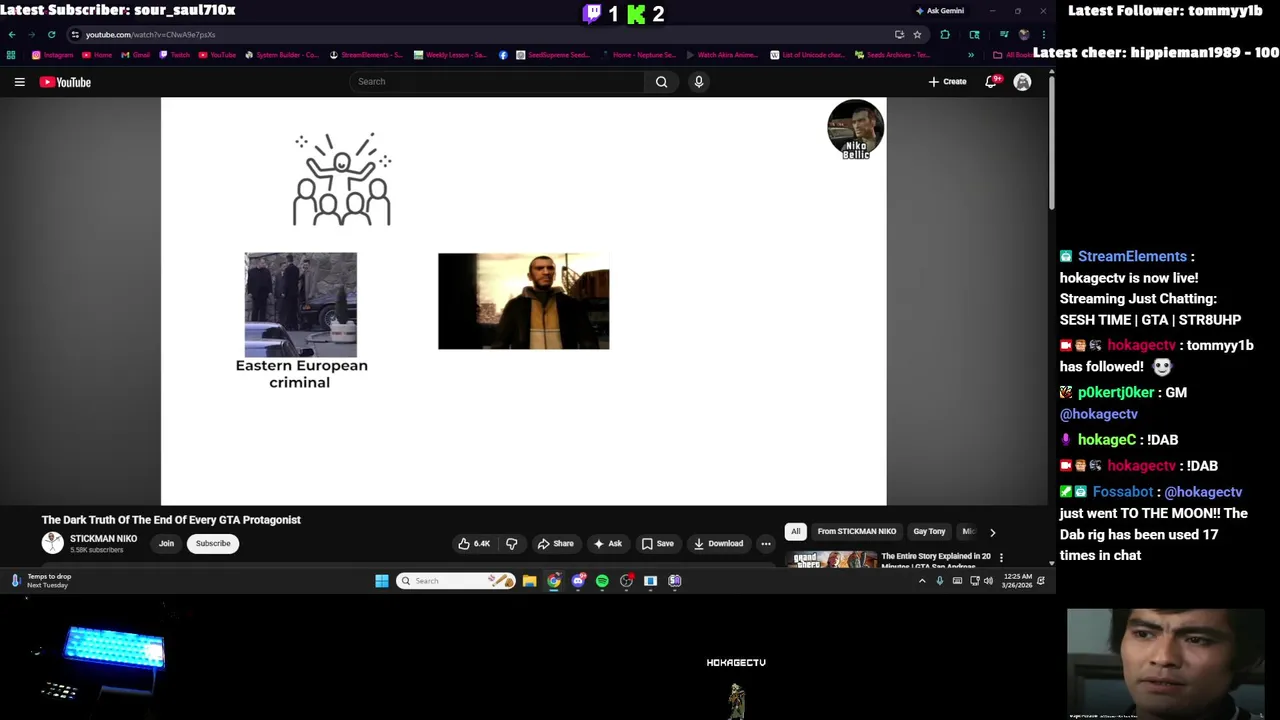Image resolution: width=1280 pixels, height=720 pixels.
Task: Select the From STICKMAN NIKO chip
Action: click(857, 532)
